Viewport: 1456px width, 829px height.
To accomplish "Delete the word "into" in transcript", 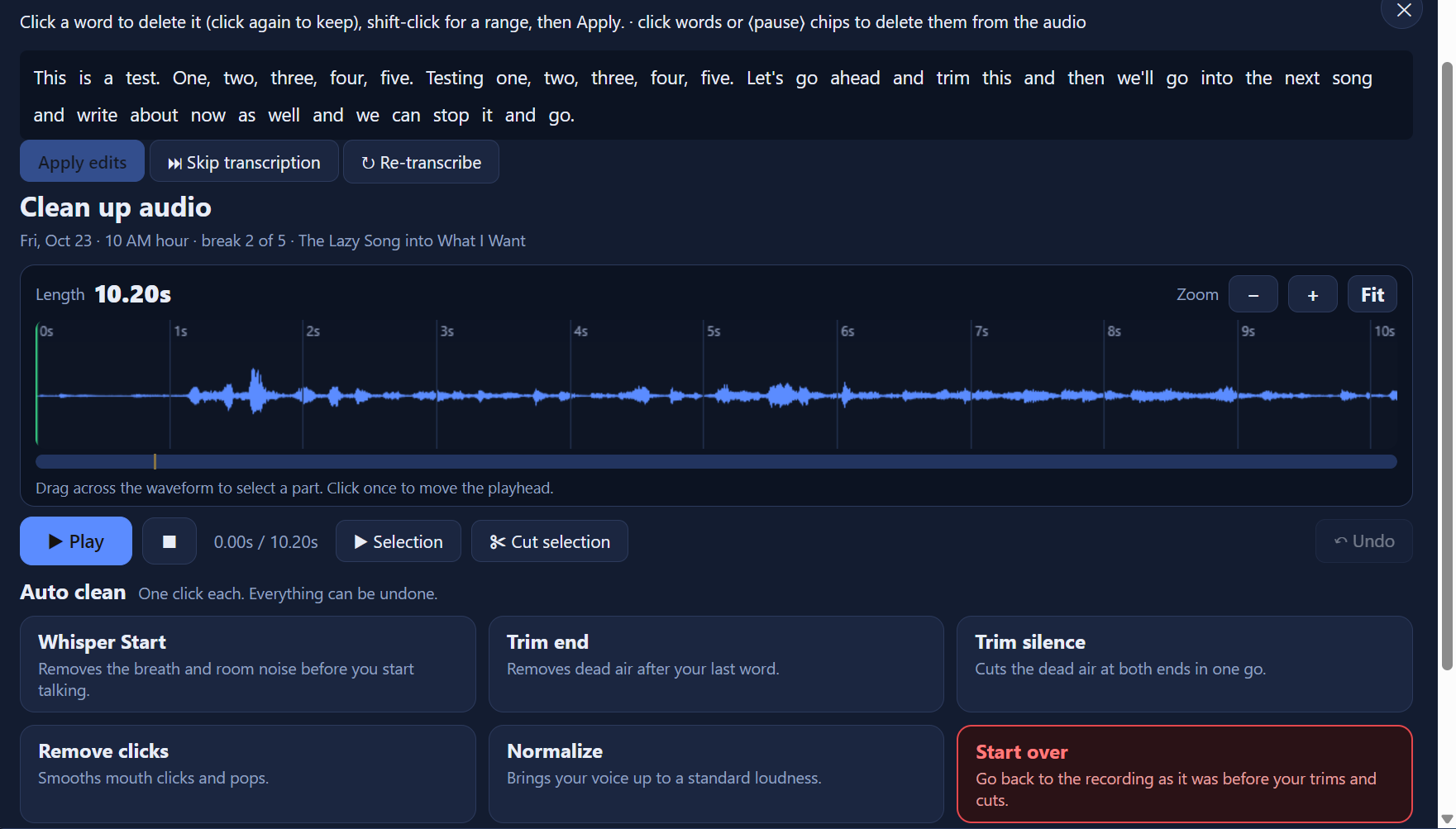I will tap(1216, 78).
